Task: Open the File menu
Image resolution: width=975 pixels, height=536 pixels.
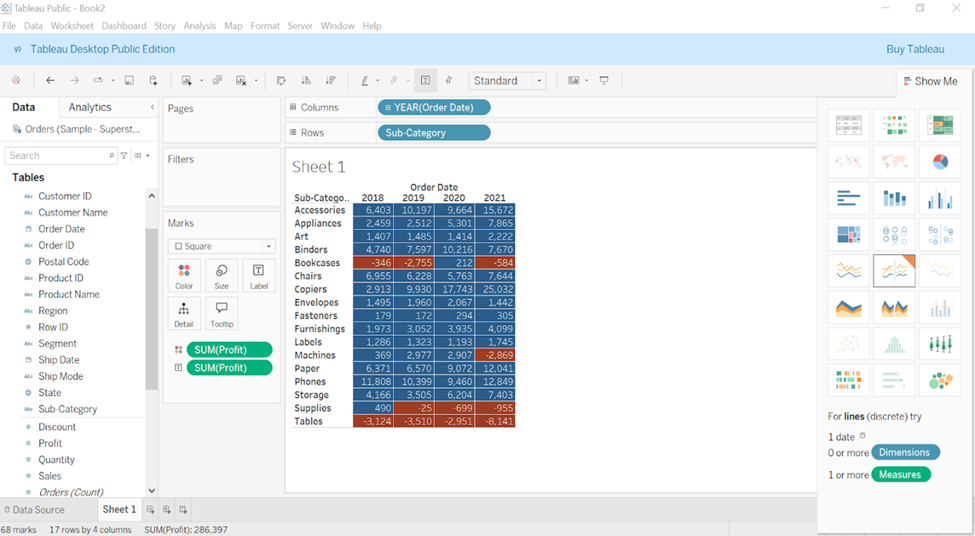Action: point(9,25)
